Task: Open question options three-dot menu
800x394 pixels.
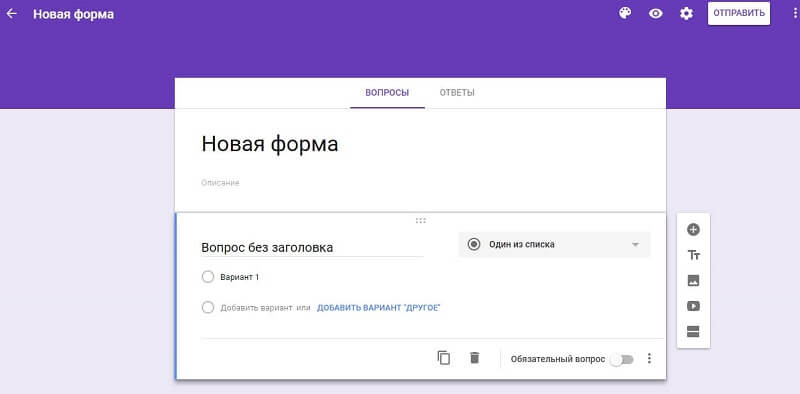Action: (x=649, y=359)
